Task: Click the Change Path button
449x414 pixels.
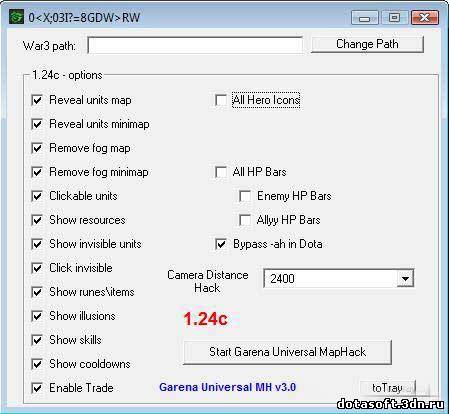Action: (367, 44)
